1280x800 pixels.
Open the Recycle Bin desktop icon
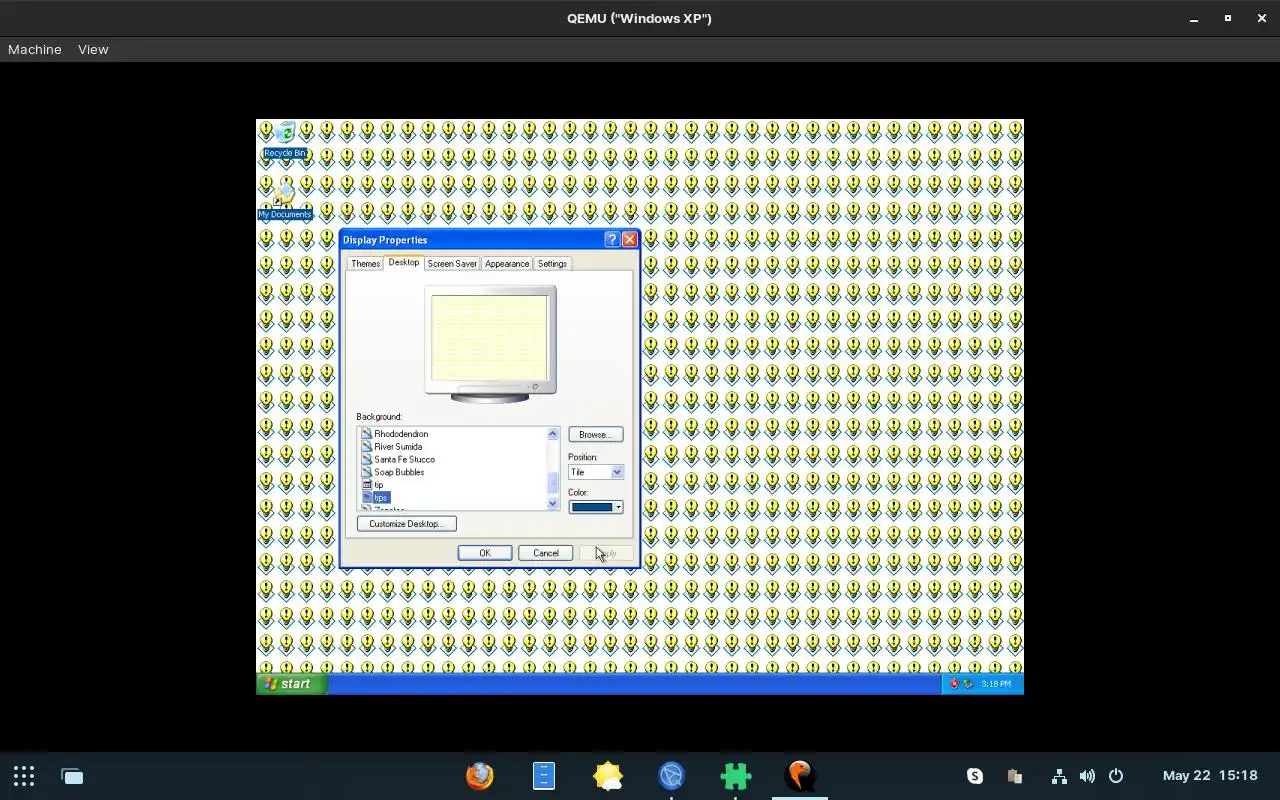pos(285,140)
